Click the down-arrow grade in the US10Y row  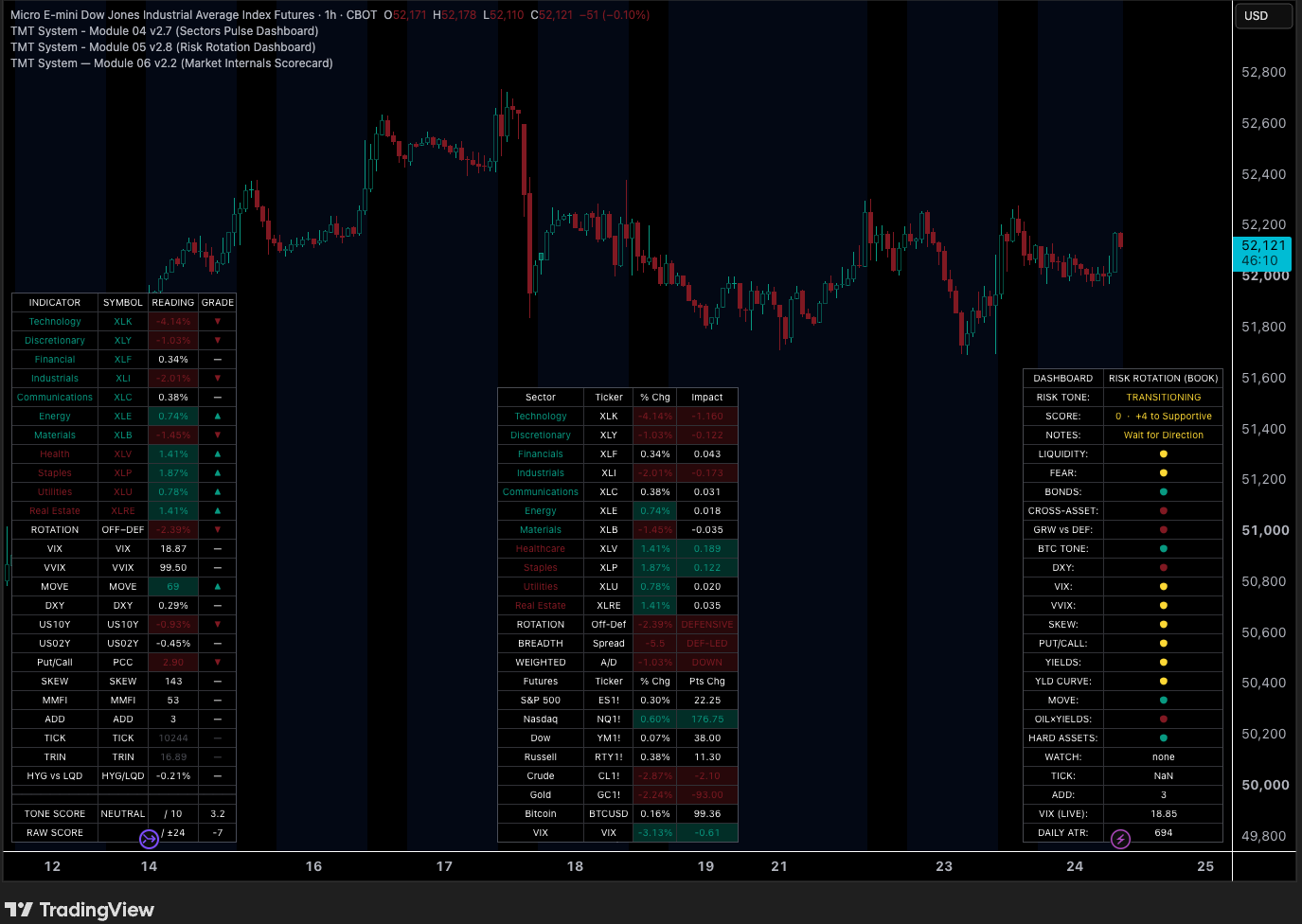coord(218,625)
